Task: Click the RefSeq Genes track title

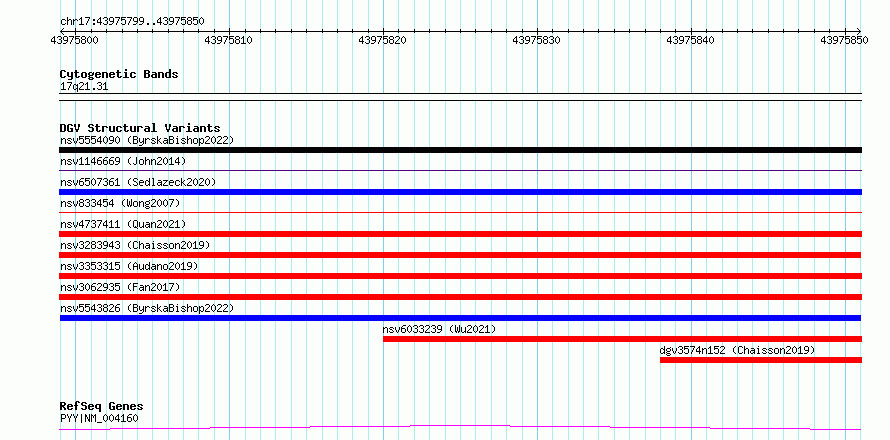Action: coord(101,407)
